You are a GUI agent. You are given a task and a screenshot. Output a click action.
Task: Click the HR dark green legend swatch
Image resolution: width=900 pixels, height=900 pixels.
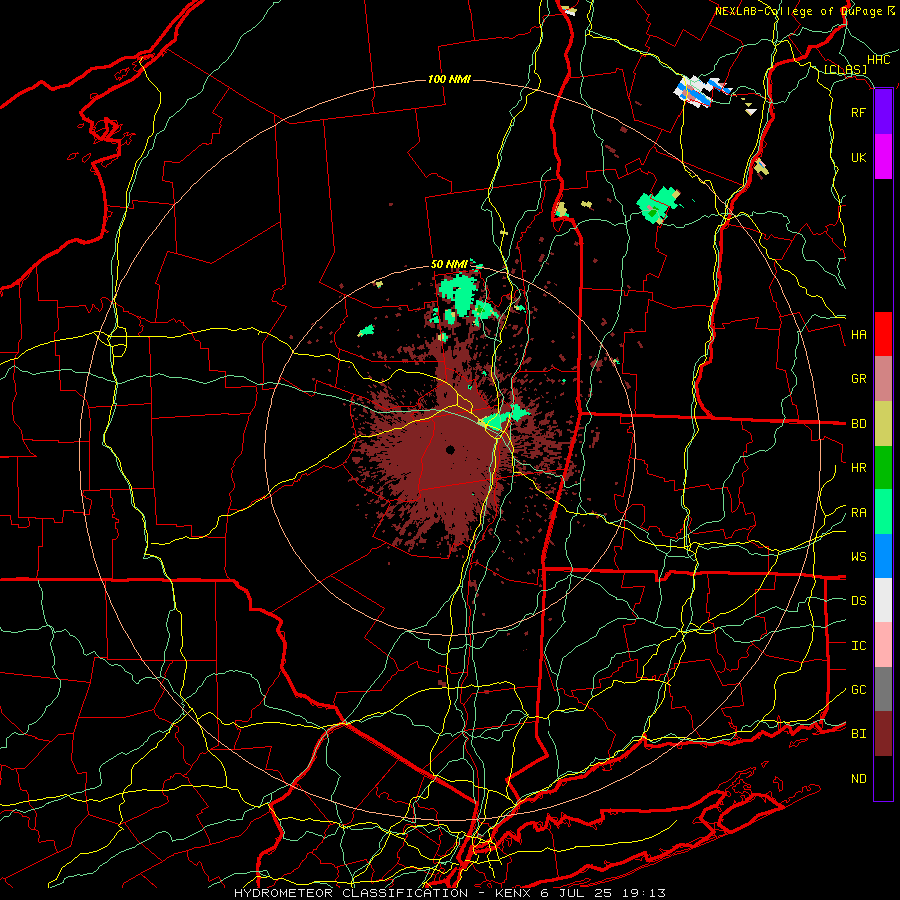[883, 468]
